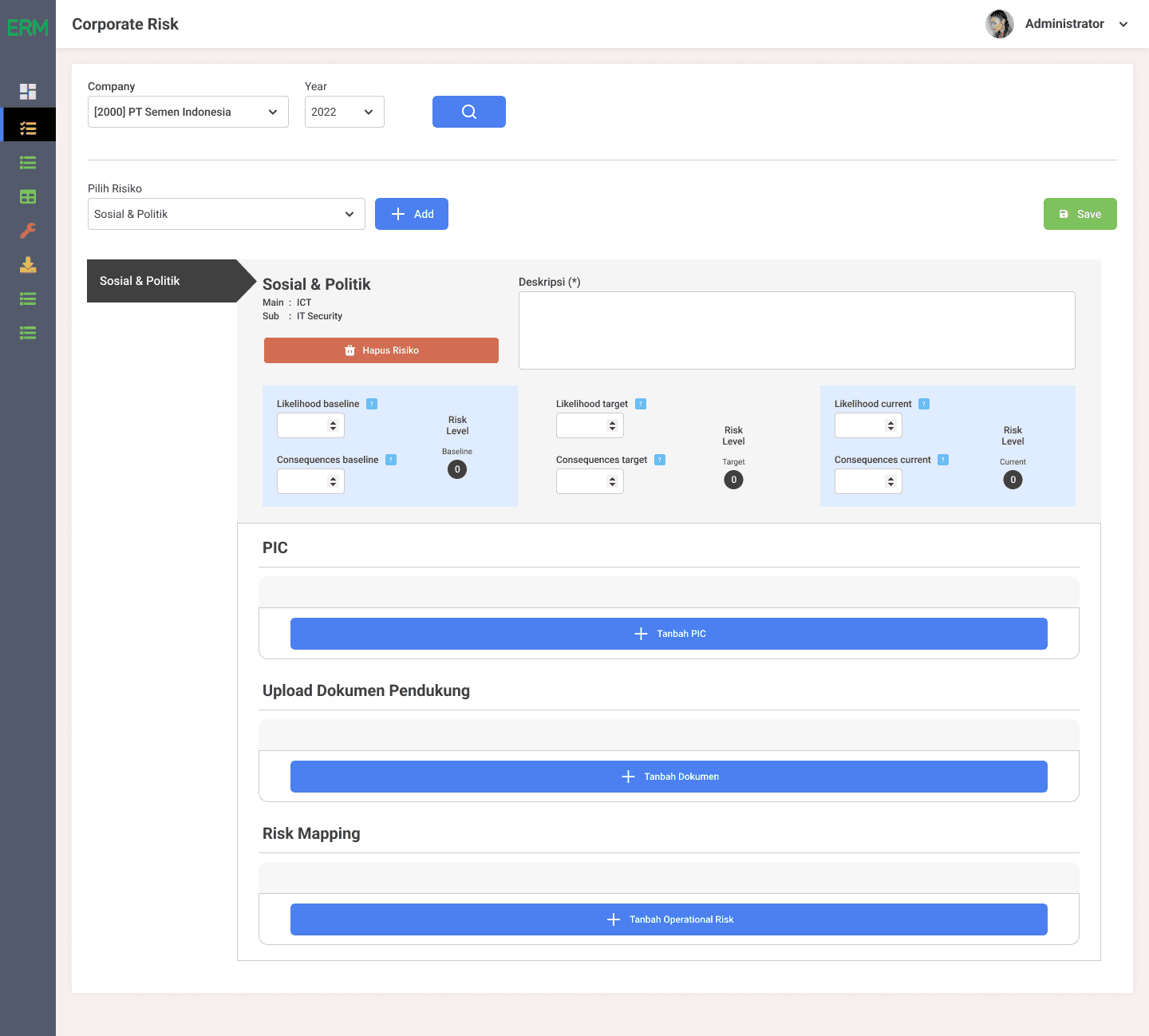Open the orange wrench tools icon
This screenshot has height=1036, width=1149.
pos(28,231)
